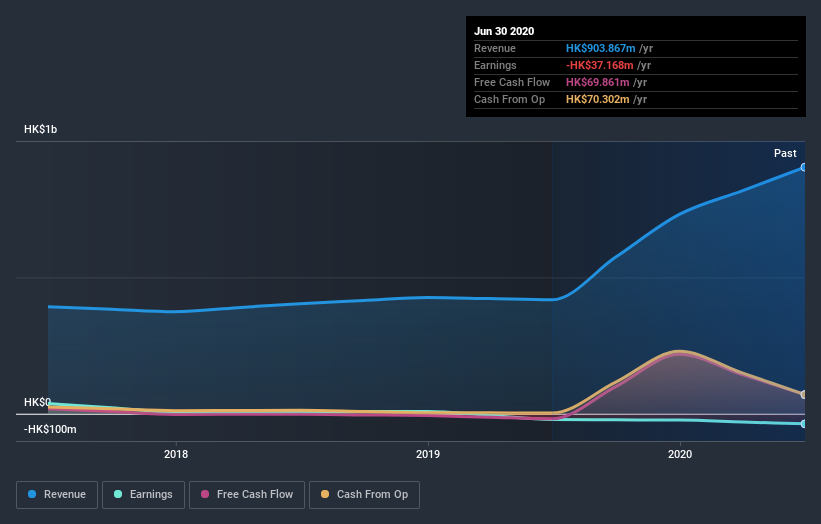Toggle the Free Cash Flow legend button
Image resolution: width=821 pixels, height=524 pixels.
[x=247, y=495]
